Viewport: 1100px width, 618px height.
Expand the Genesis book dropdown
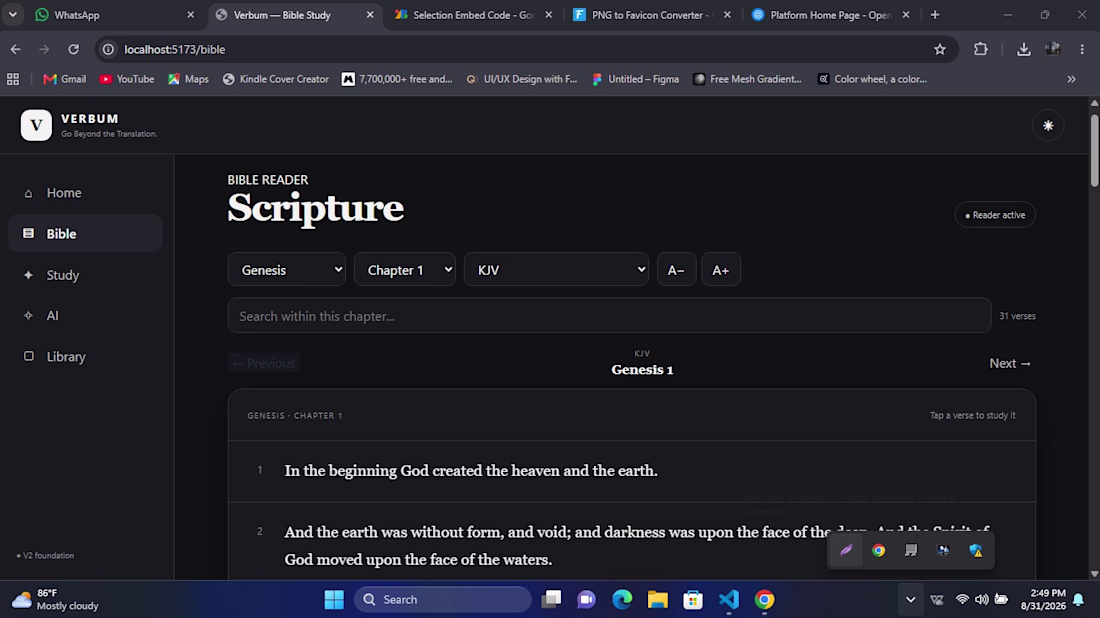[x=287, y=269]
